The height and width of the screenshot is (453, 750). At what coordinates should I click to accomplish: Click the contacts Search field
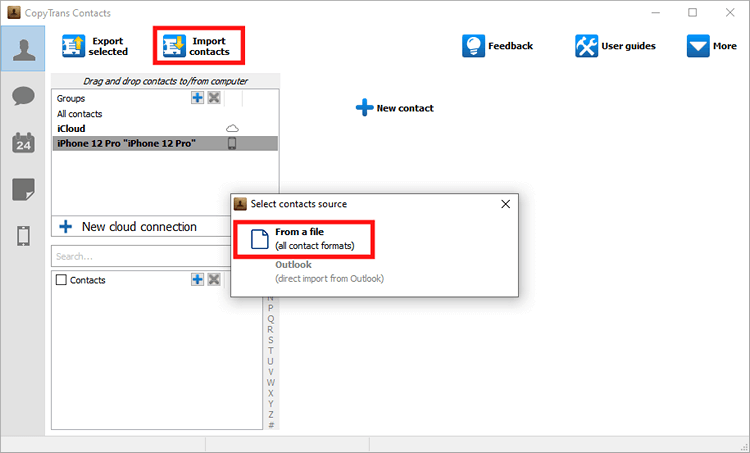[x=142, y=256]
